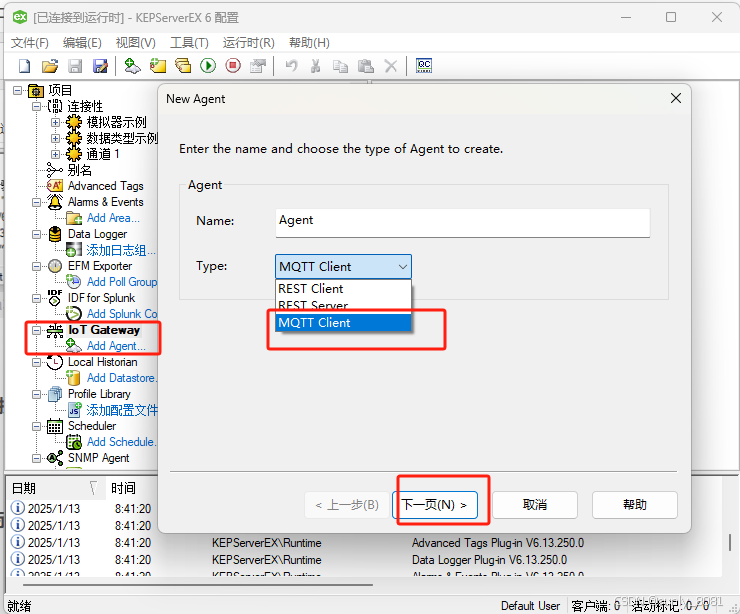Click the agent Name input field
The image size is (740, 614).
coord(462,222)
